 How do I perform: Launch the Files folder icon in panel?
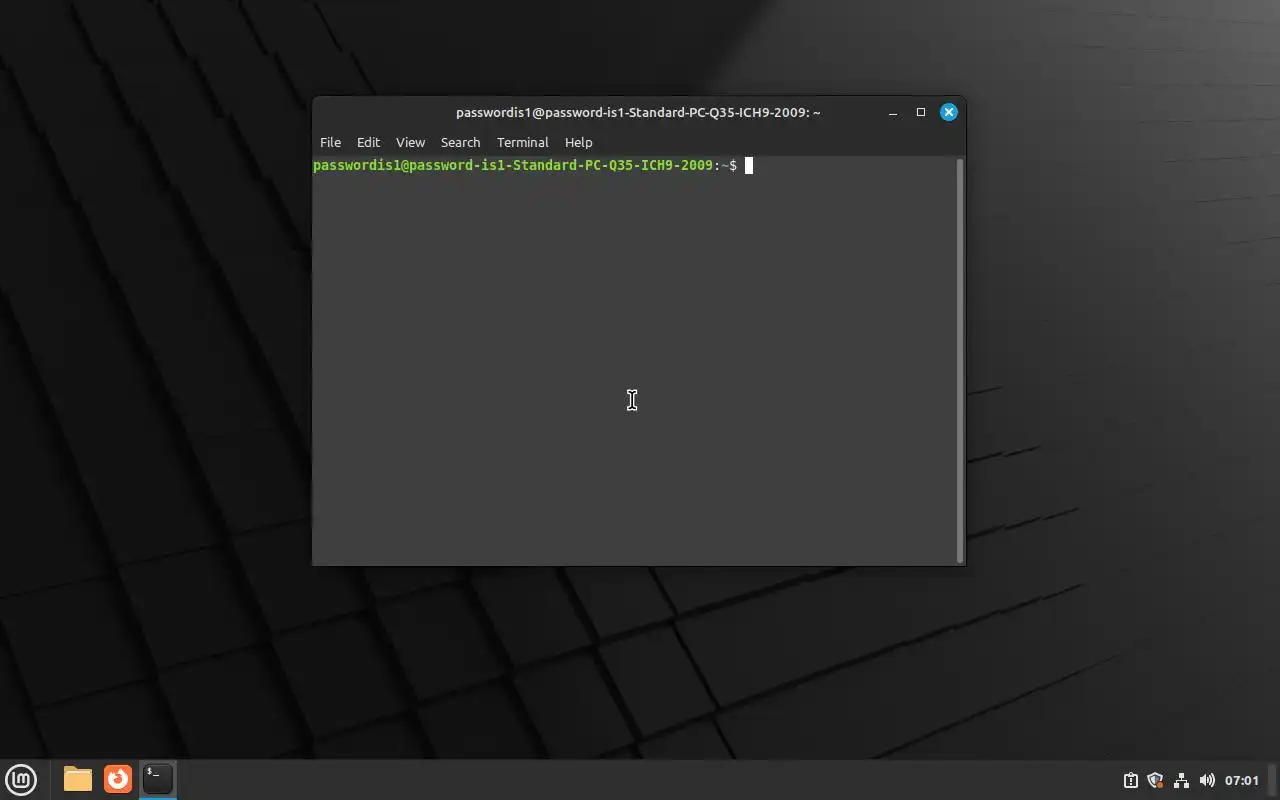pyautogui.click(x=78, y=779)
